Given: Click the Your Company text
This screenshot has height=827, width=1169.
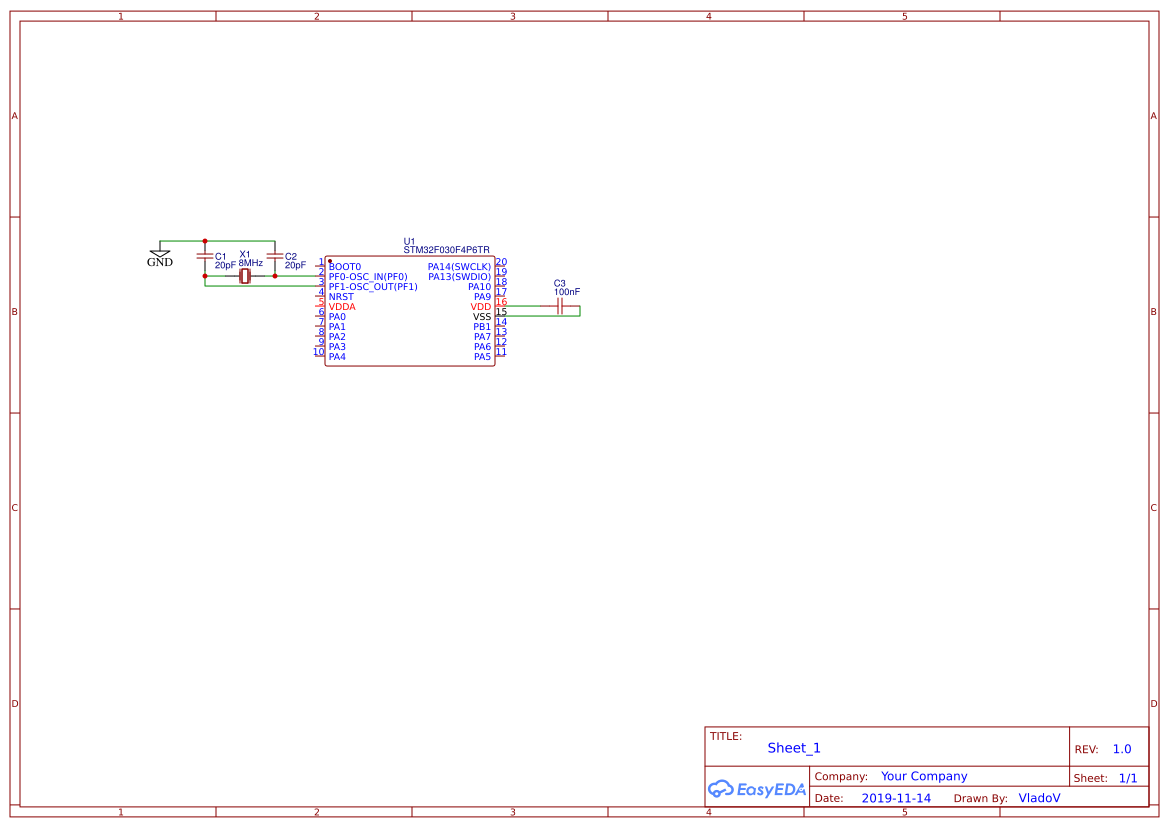Looking at the screenshot, I should click(923, 776).
